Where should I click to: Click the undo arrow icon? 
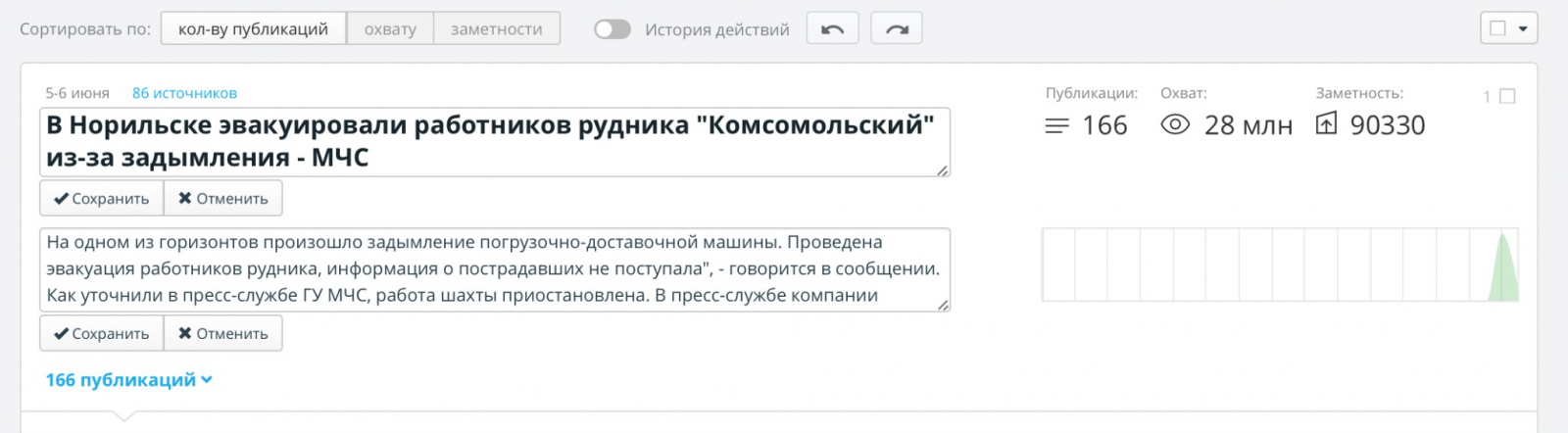coord(832,29)
